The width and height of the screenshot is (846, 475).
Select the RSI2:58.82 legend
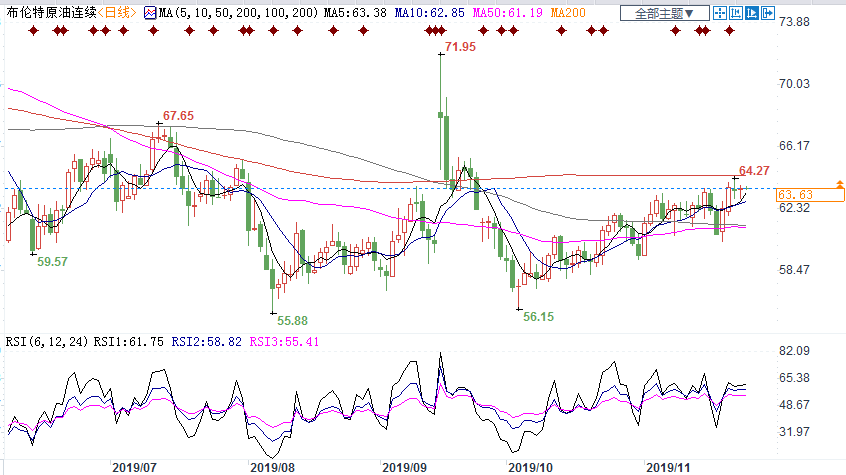[x=207, y=342]
